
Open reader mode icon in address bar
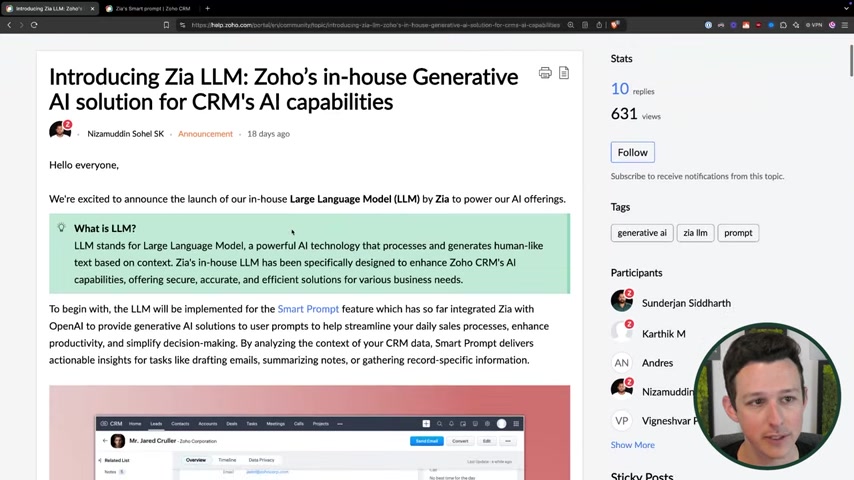[585, 25]
